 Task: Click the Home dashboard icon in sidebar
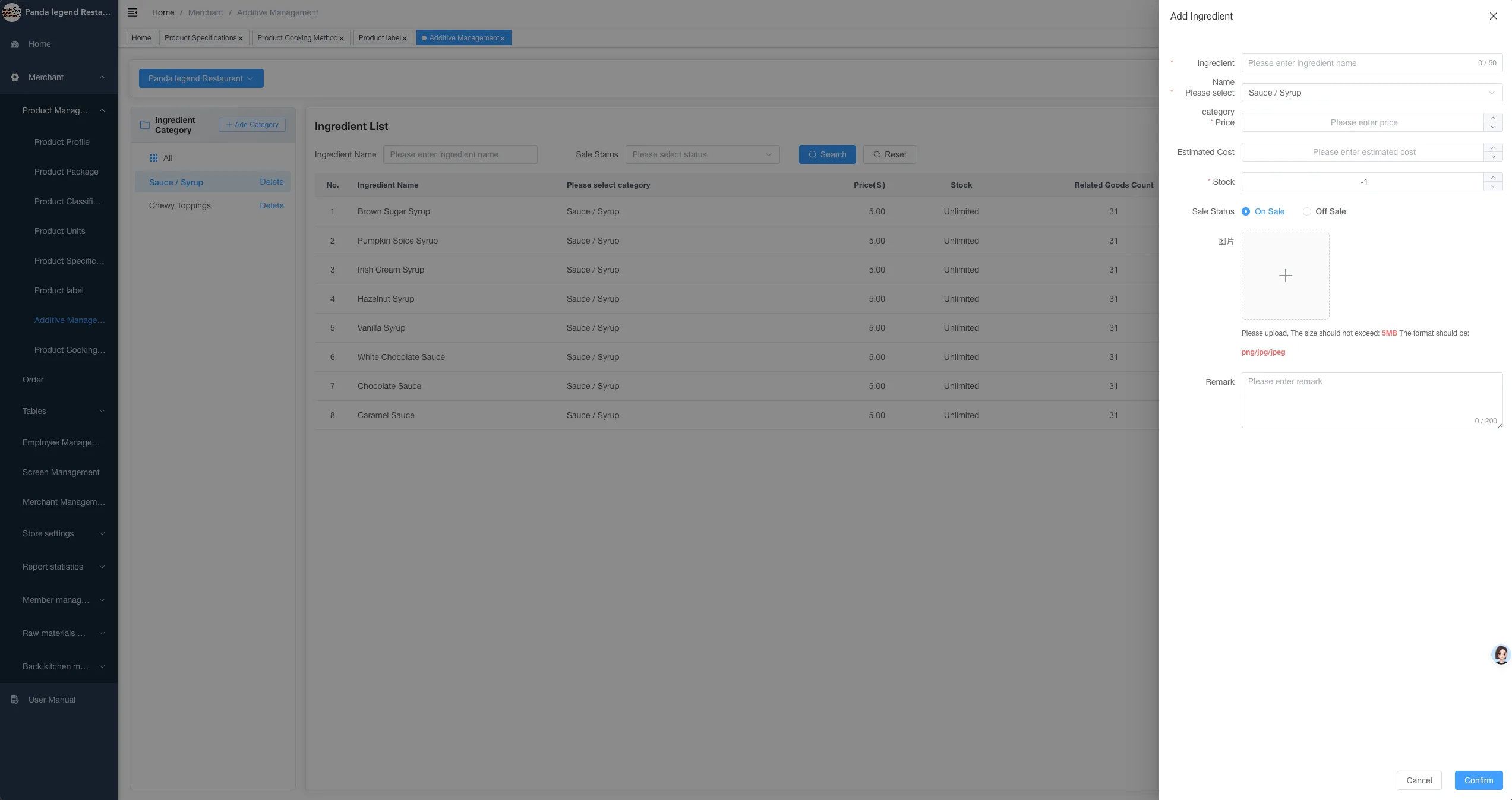[15, 44]
